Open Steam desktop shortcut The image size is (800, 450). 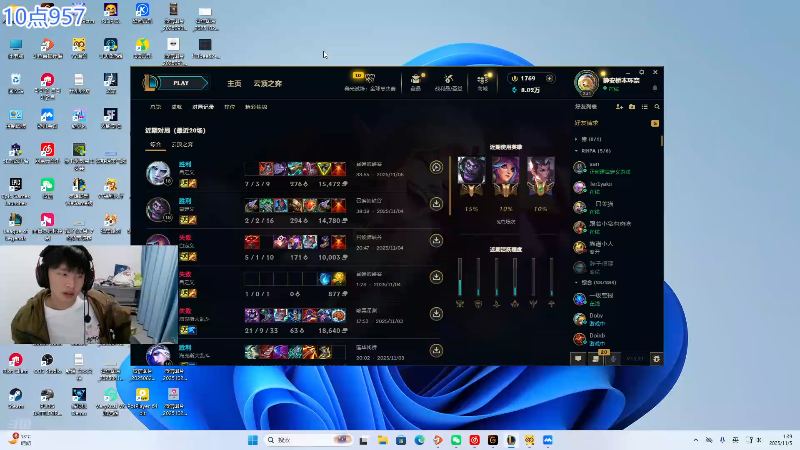[x=15, y=398]
